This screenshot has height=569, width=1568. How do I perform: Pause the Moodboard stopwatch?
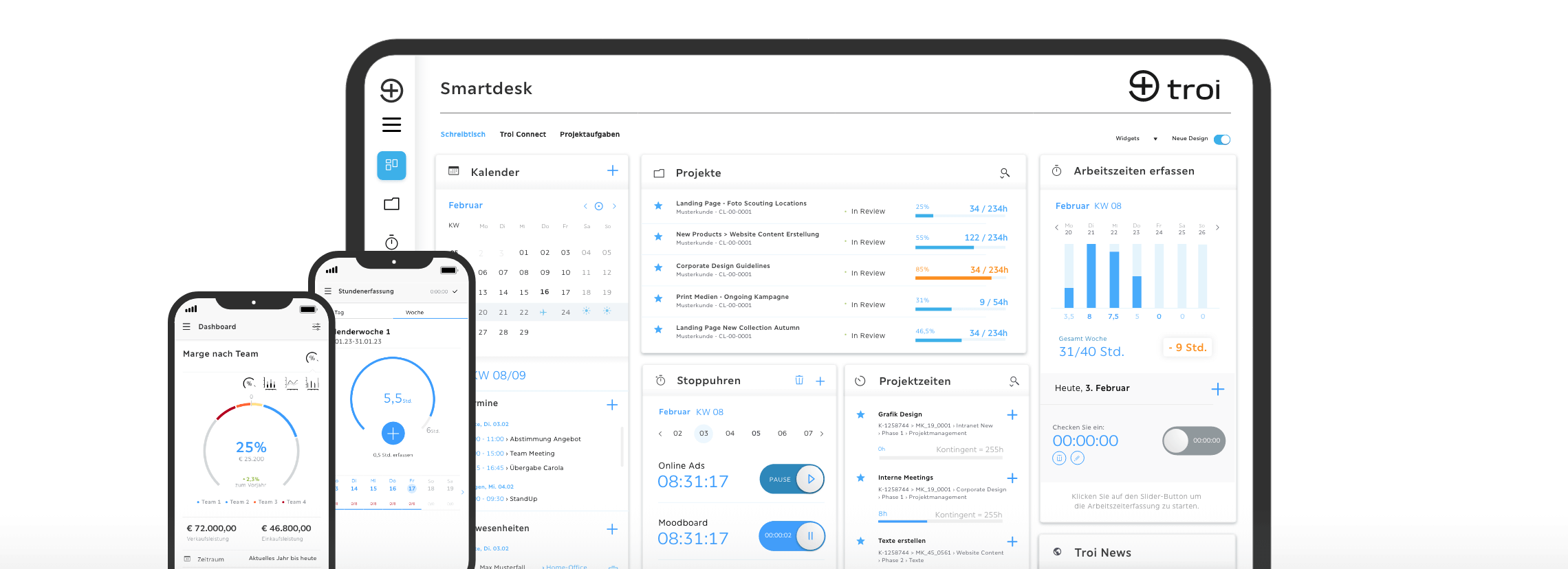tap(809, 536)
